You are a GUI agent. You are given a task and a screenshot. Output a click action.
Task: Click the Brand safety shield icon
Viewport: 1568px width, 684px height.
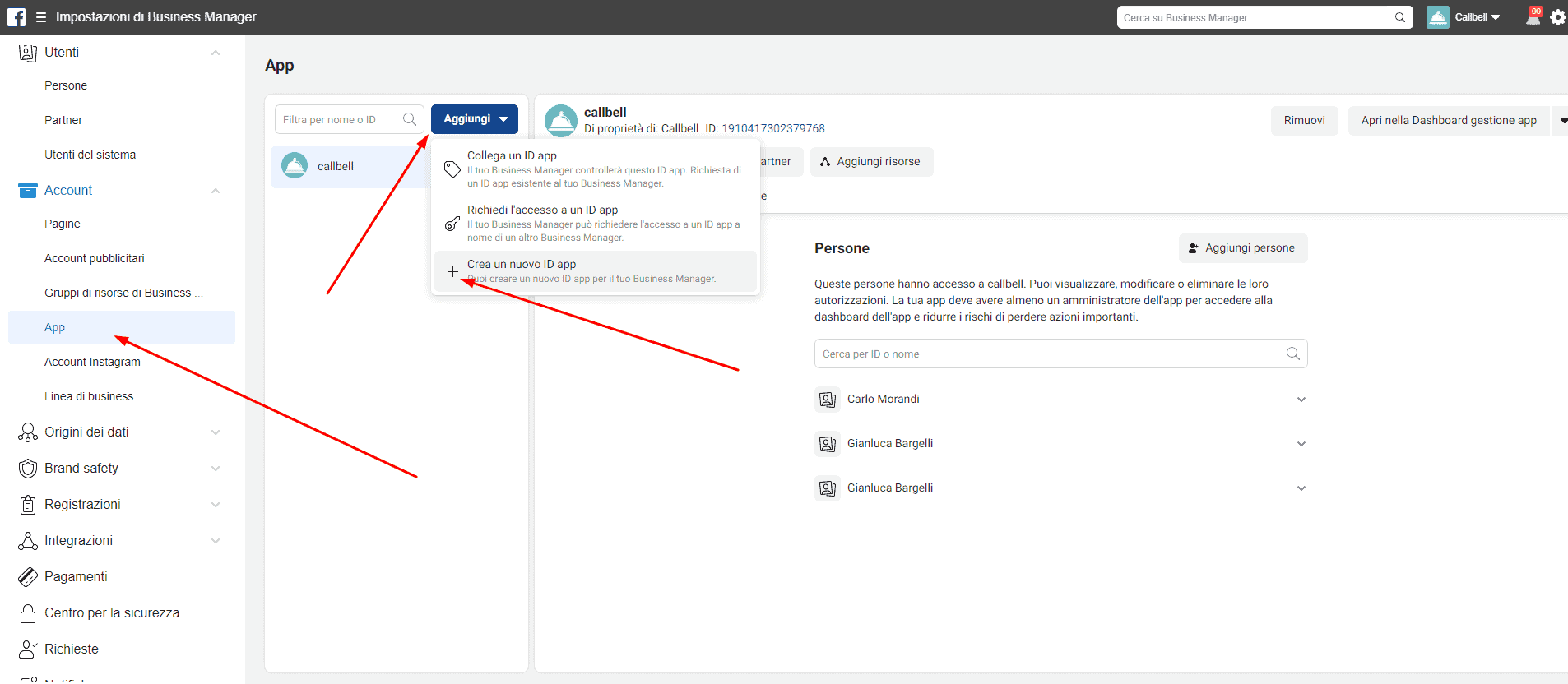click(28, 469)
